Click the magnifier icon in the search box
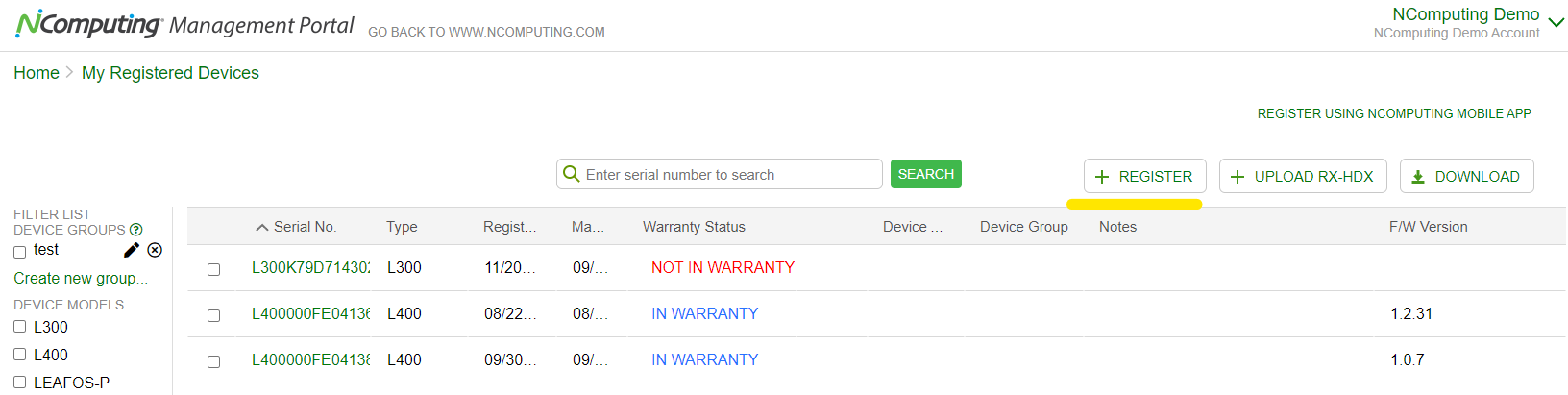This screenshot has height=395, width=1568. point(571,174)
